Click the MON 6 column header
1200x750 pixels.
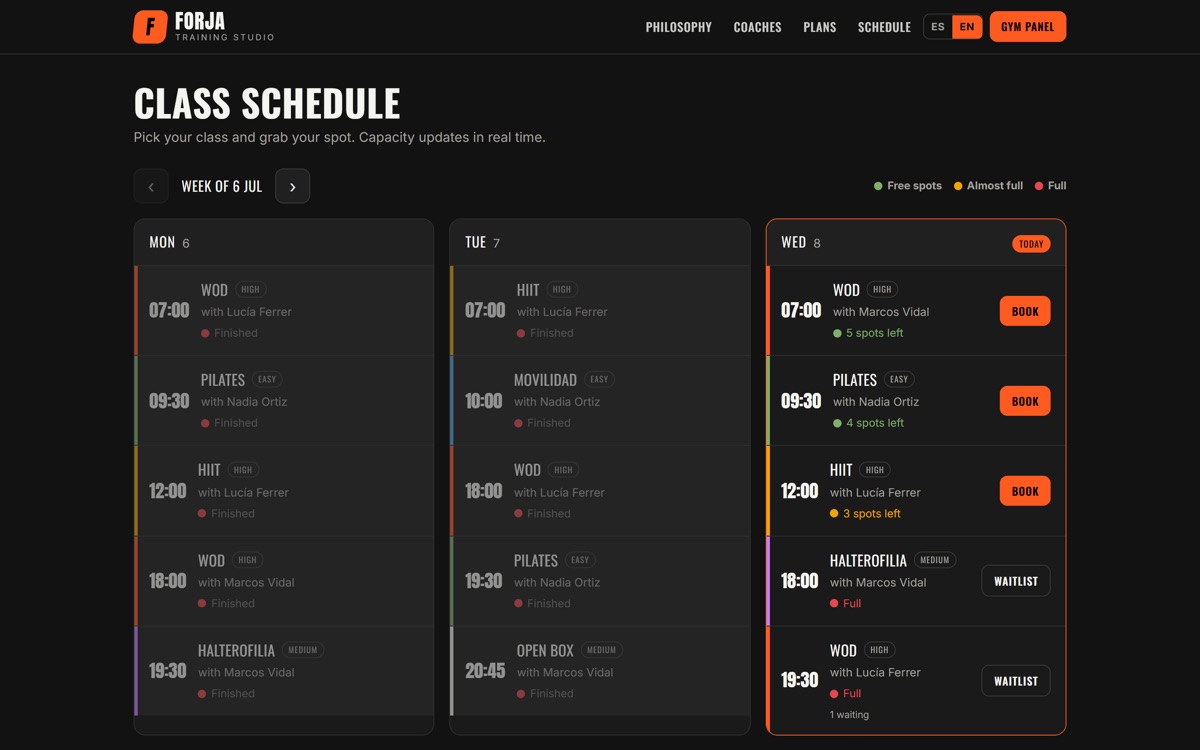pyautogui.click(x=284, y=243)
